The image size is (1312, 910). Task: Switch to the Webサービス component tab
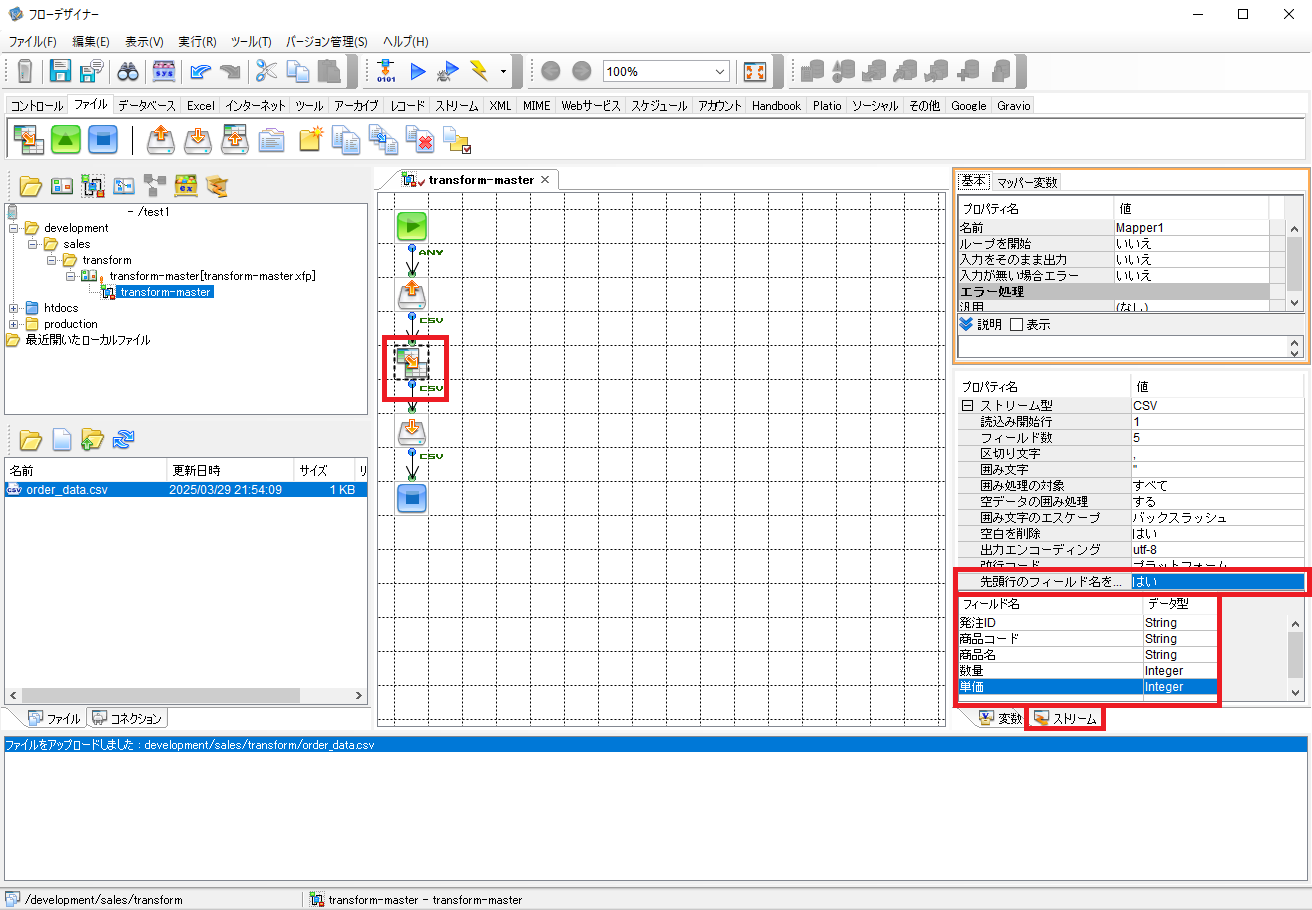coord(591,105)
